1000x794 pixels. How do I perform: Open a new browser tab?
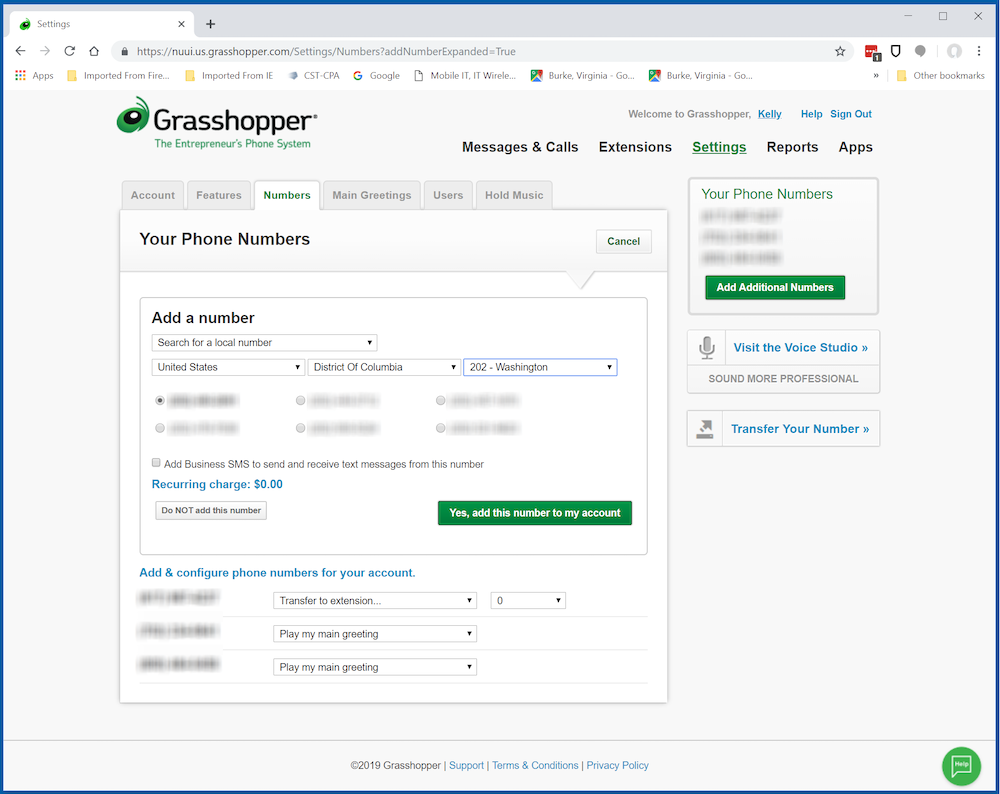point(210,24)
